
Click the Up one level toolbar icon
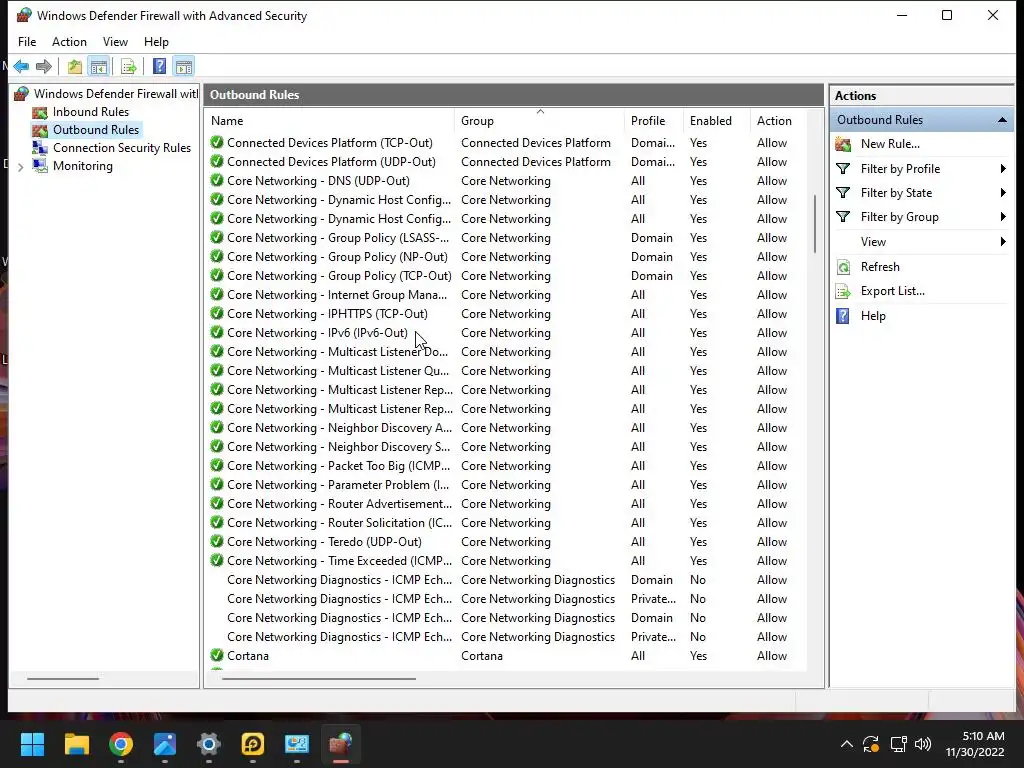coord(74,66)
